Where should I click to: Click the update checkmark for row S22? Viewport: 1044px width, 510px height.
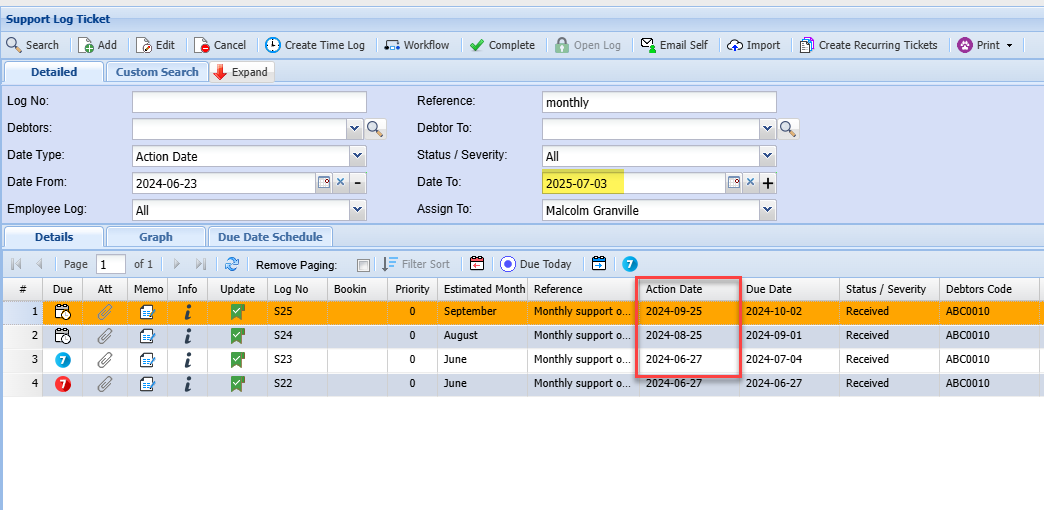[x=237, y=383]
